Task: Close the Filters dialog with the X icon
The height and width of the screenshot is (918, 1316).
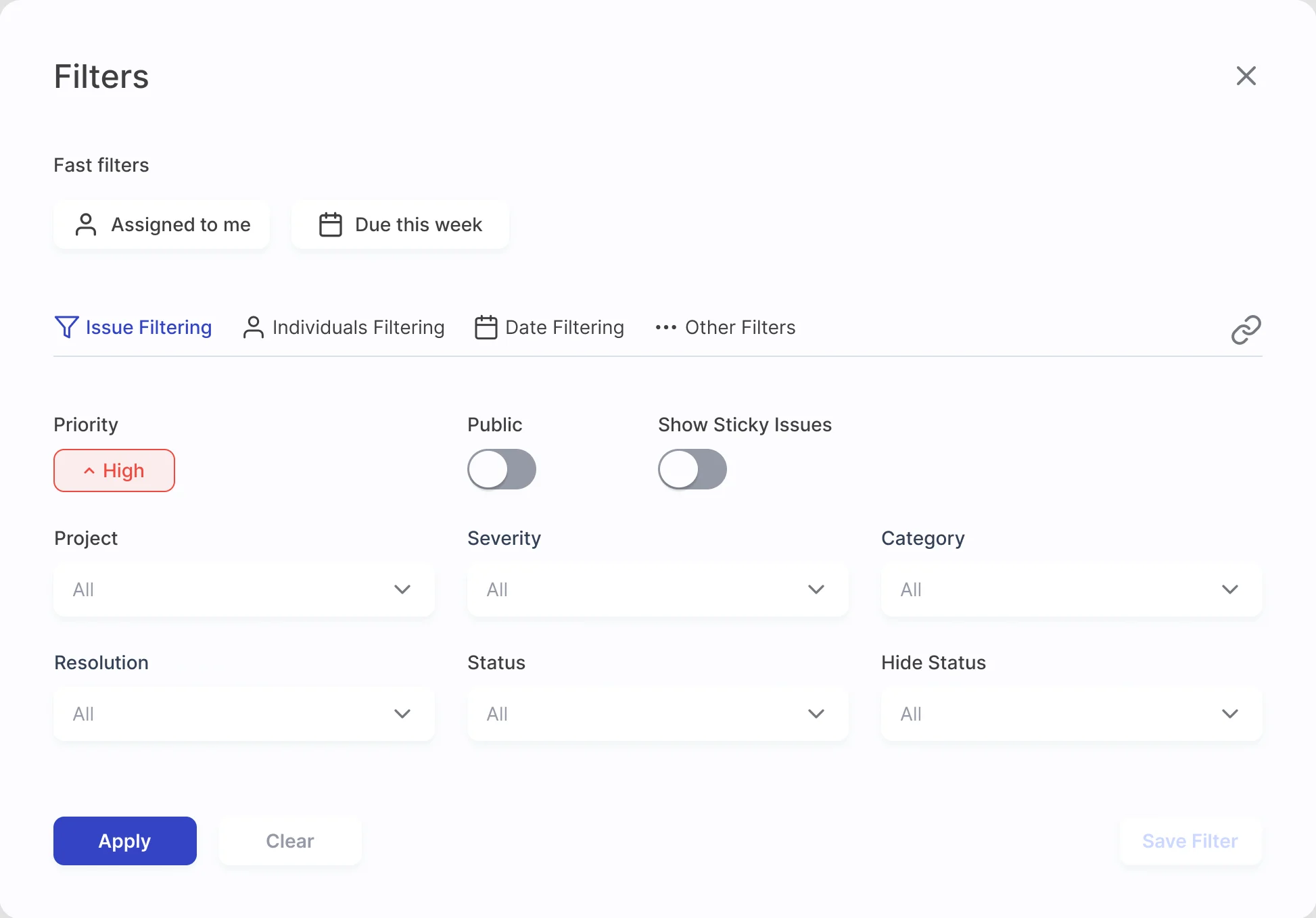Action: [x=1246, y=76]
